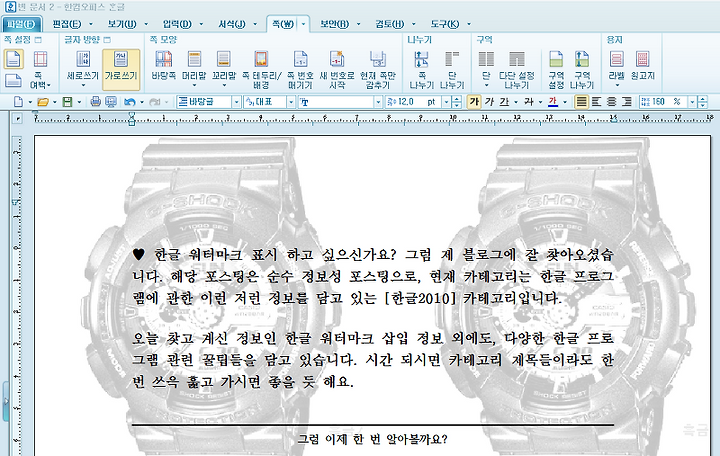
Task: Insert 단 나누기 column break
Action: [x=452, y=69]
